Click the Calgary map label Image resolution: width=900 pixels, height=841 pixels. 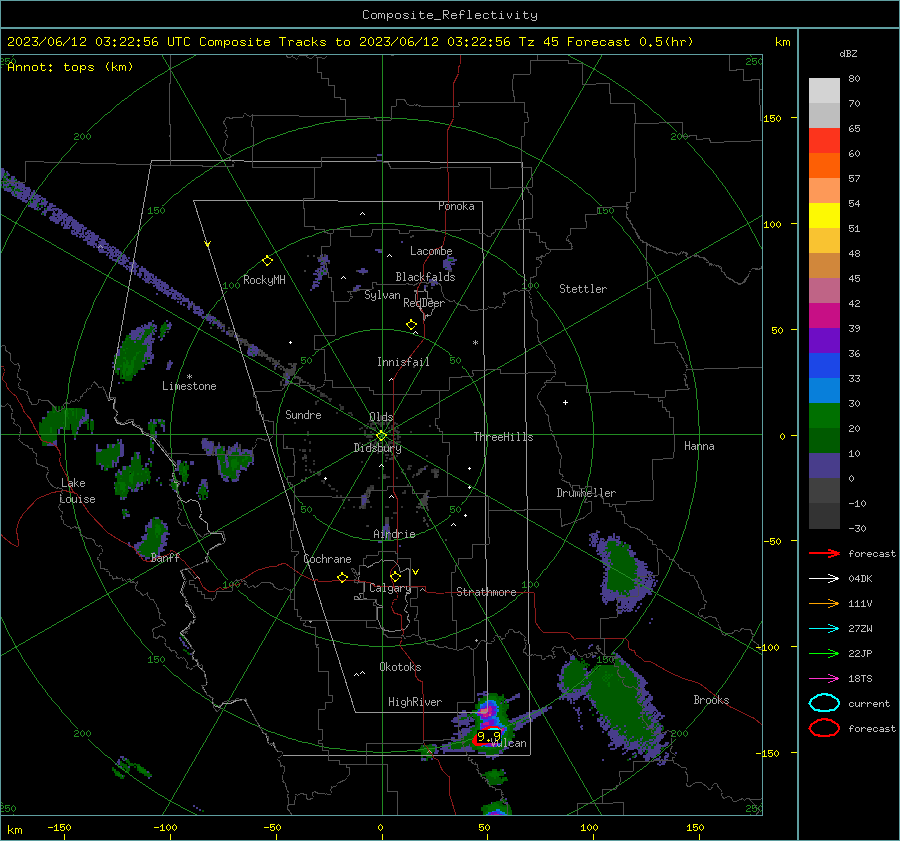390,588
